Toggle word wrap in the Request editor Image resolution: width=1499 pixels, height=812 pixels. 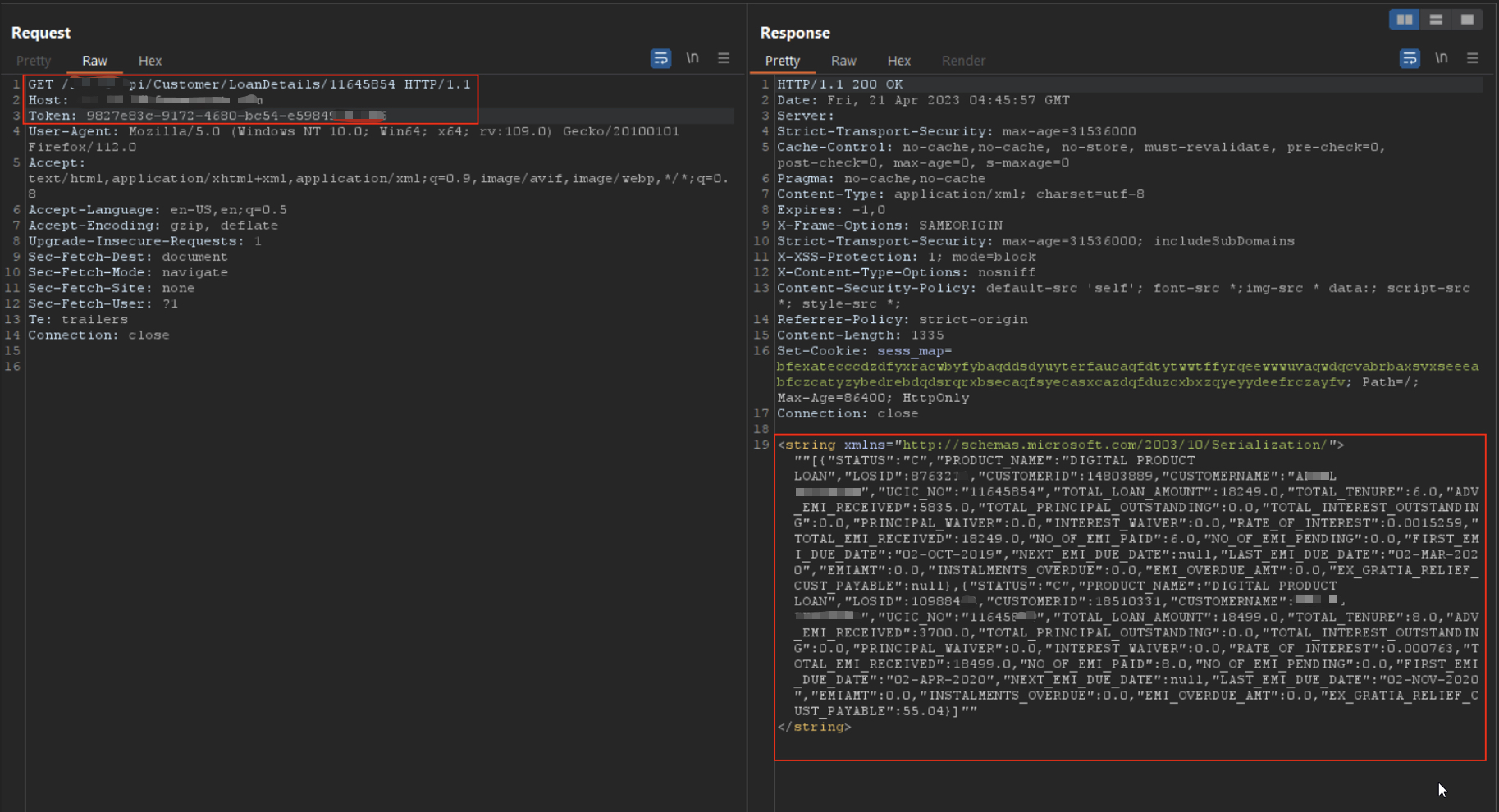point(660,58)
